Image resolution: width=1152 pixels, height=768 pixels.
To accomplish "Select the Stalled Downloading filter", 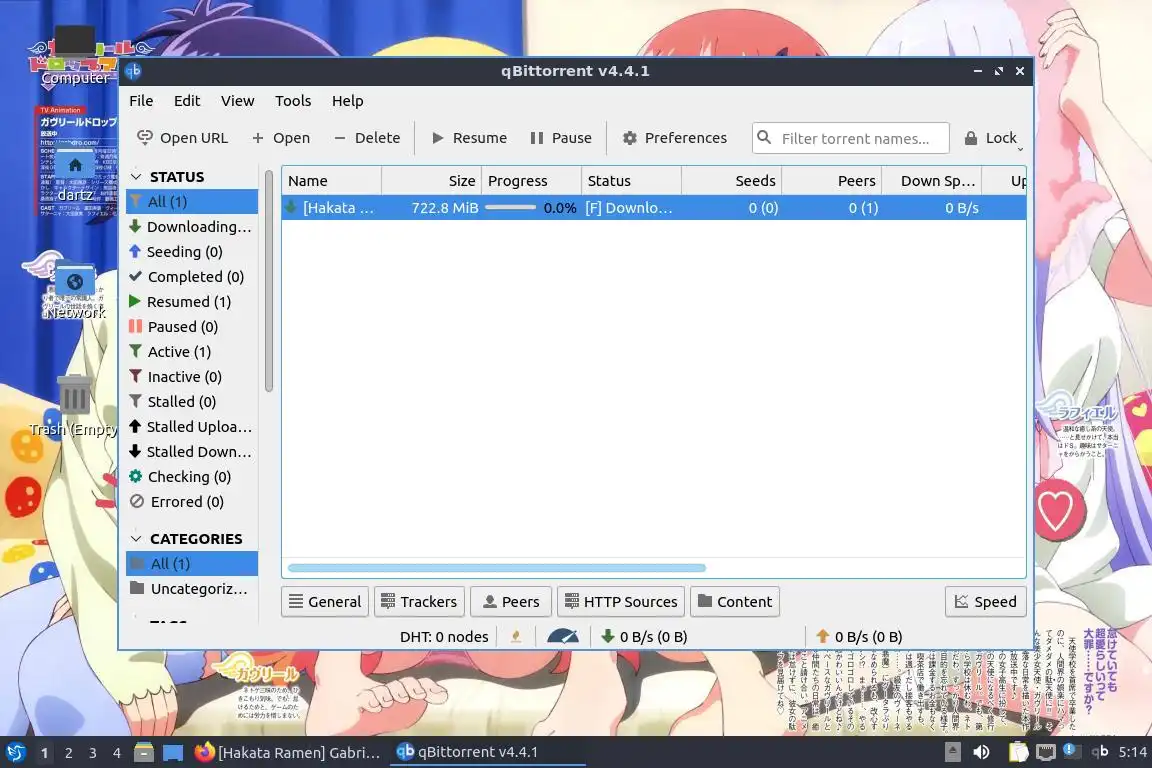I will click(x=192, y=451).
